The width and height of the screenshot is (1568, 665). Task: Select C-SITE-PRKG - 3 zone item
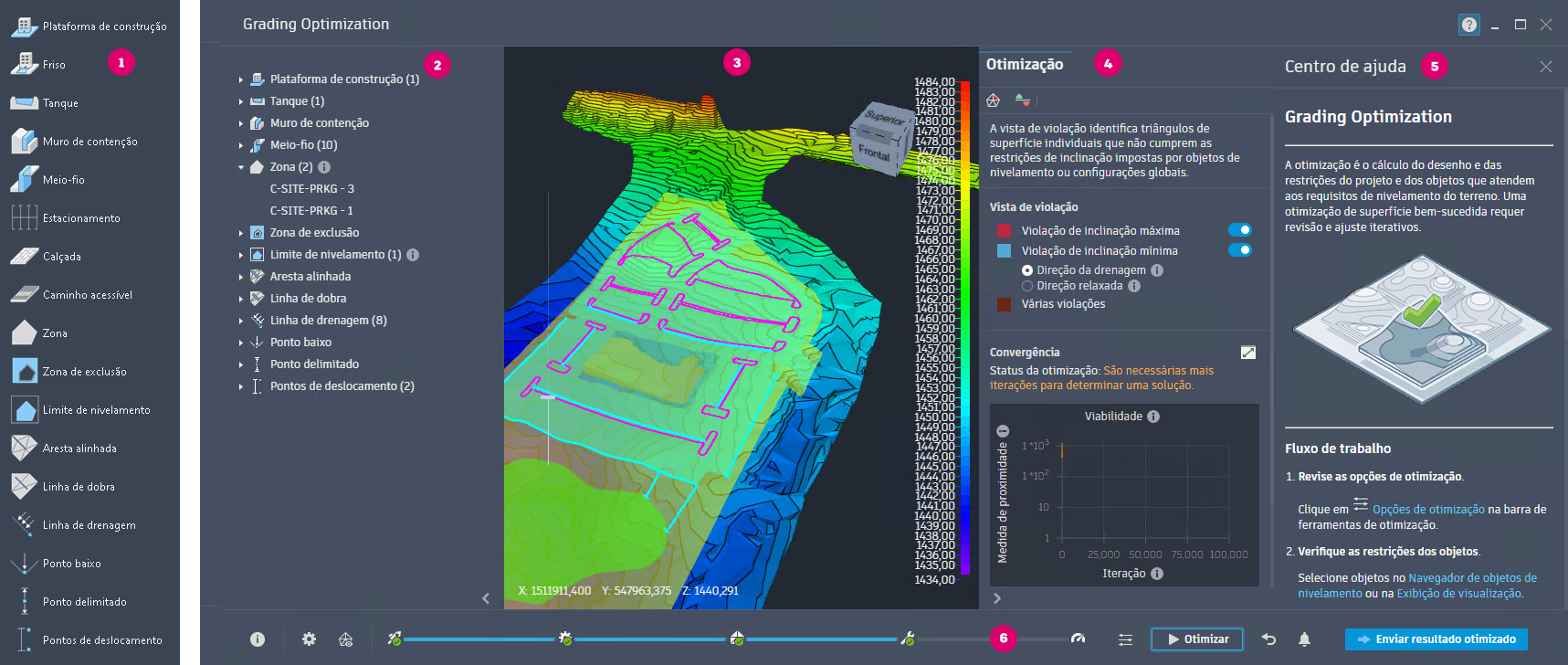point(311,189)
